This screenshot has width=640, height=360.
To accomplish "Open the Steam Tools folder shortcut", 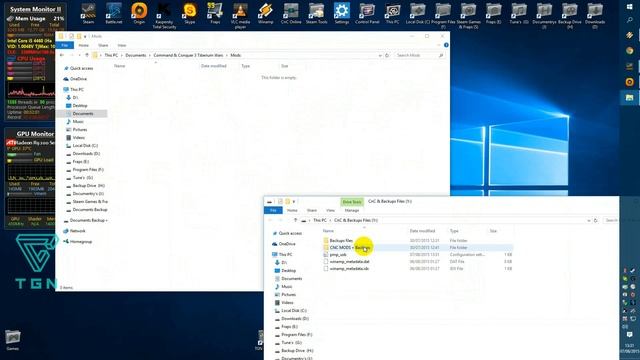I will (x=316, y=13).
